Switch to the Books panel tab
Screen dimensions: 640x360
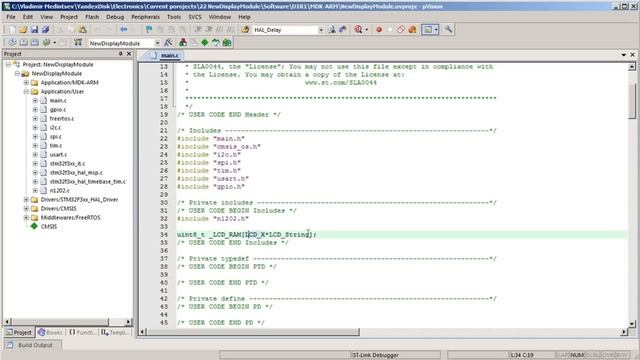50,333
